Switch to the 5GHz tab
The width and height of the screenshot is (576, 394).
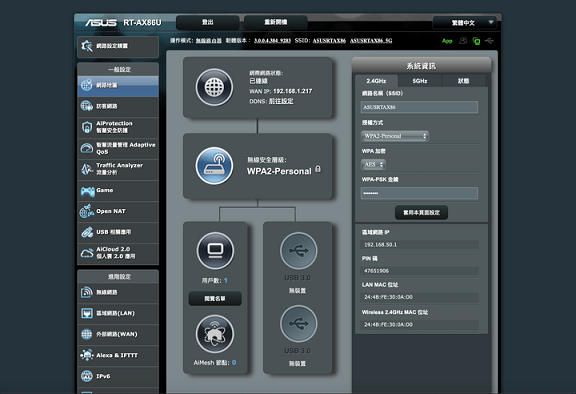click(x=420, y=81)
